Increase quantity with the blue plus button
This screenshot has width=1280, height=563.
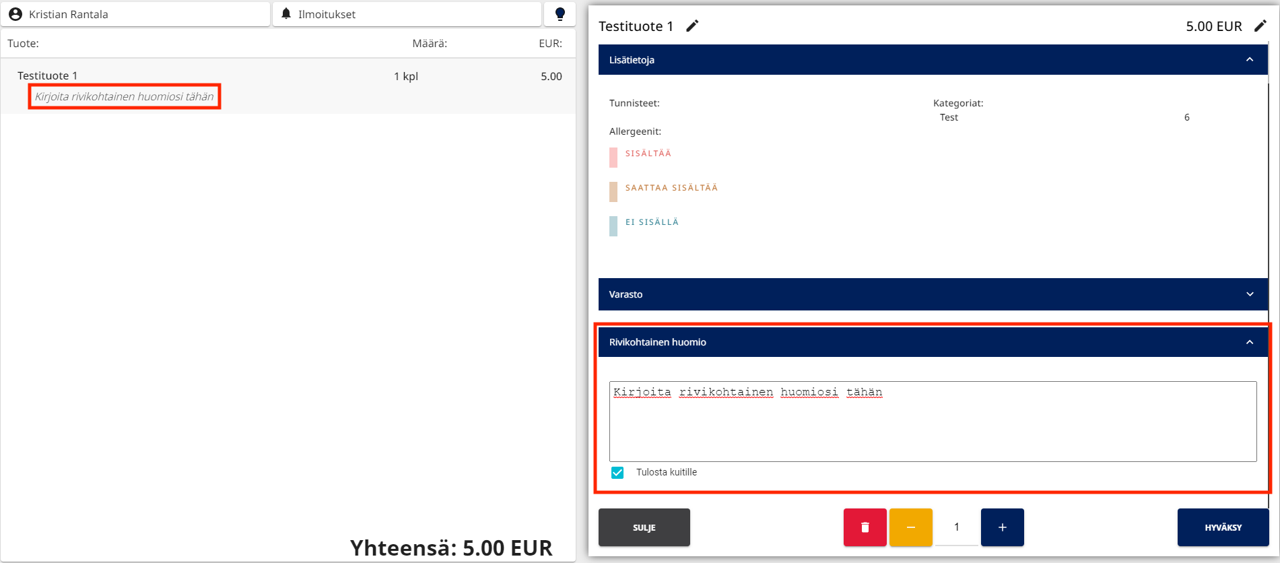click(x=1002, y=527)
